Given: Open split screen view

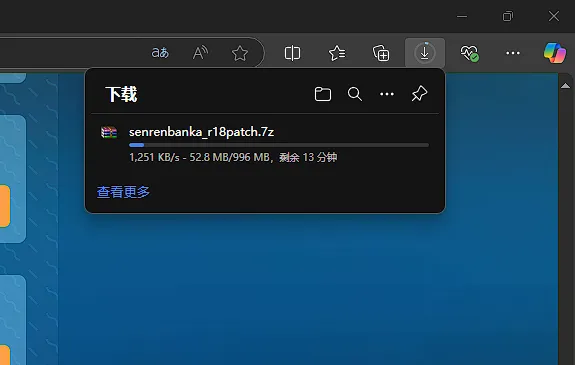Looking at the screenshot, I should pyautogui.click(x=292, y=53).
